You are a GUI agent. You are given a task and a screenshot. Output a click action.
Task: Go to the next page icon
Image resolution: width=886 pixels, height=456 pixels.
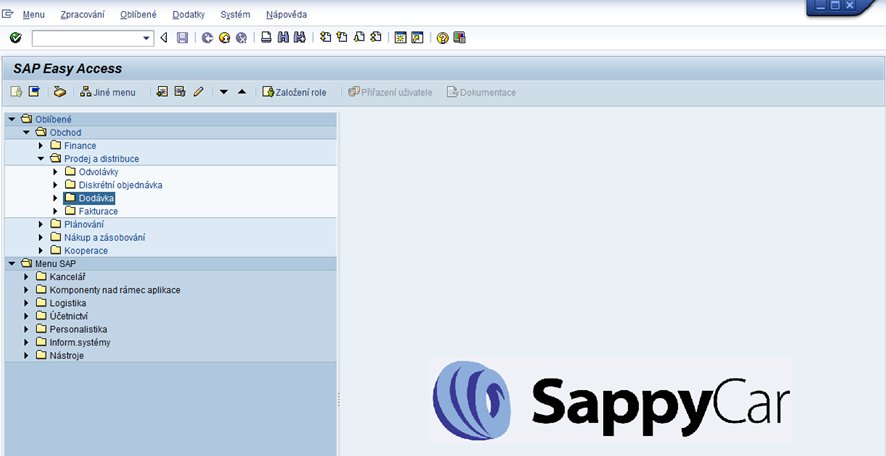359,38
